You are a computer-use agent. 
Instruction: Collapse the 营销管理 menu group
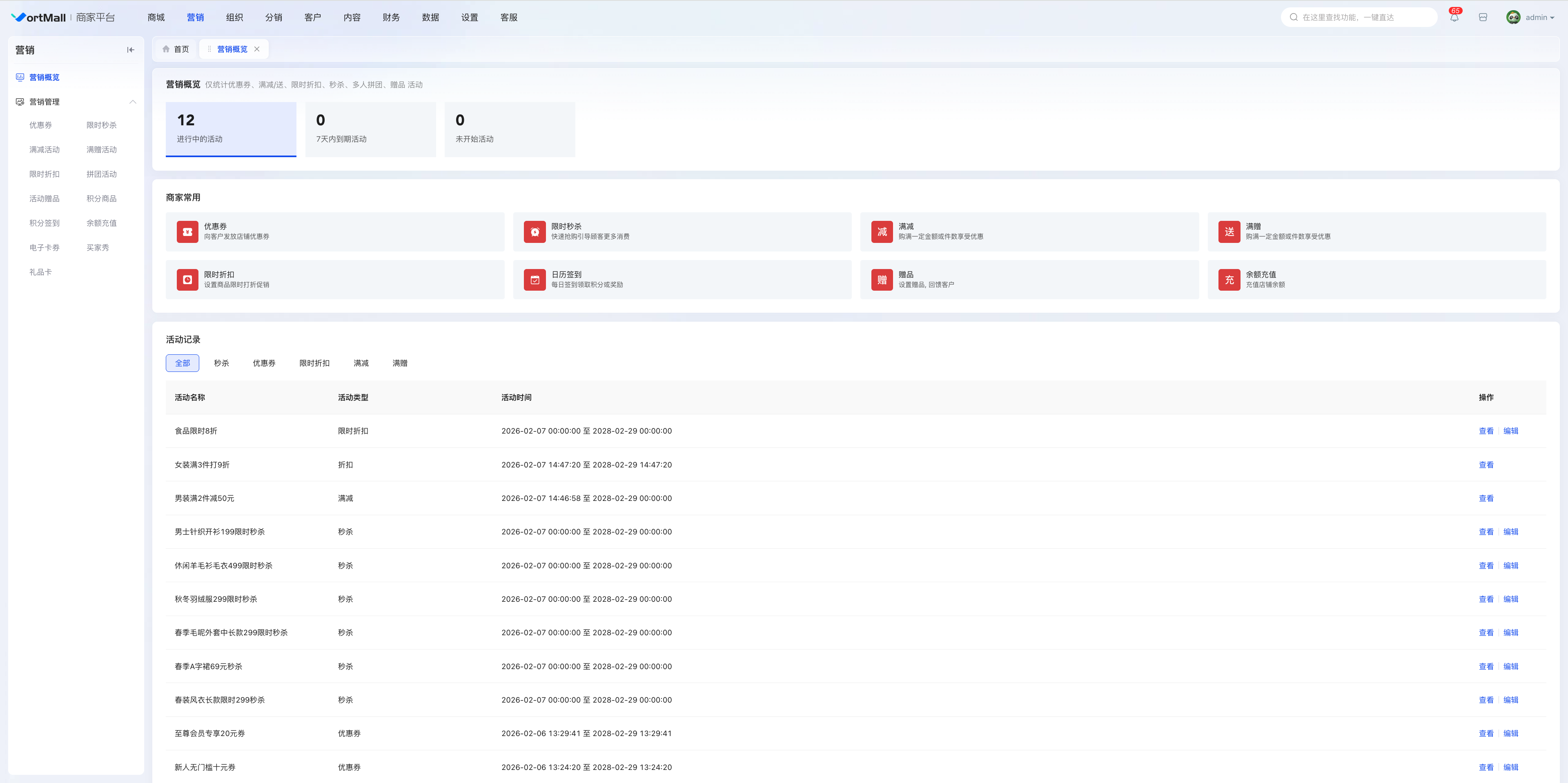pos(133,102)
